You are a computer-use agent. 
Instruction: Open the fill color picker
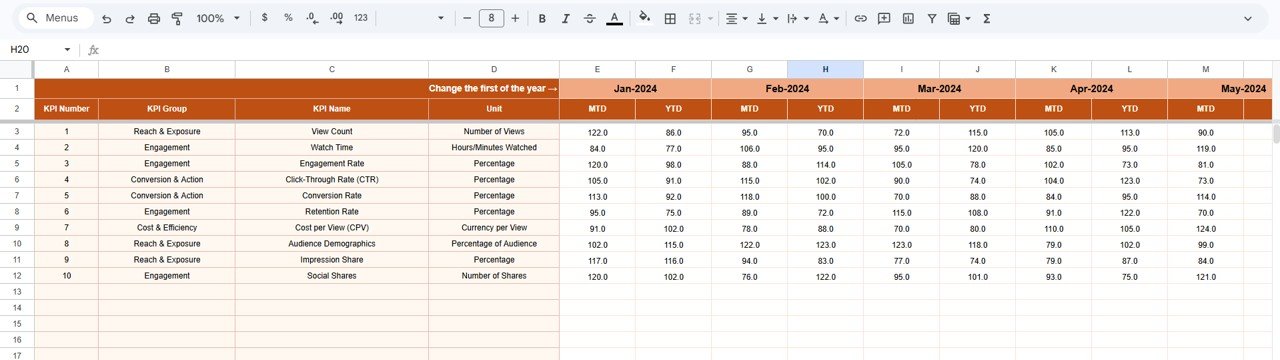tap(644, 18)
